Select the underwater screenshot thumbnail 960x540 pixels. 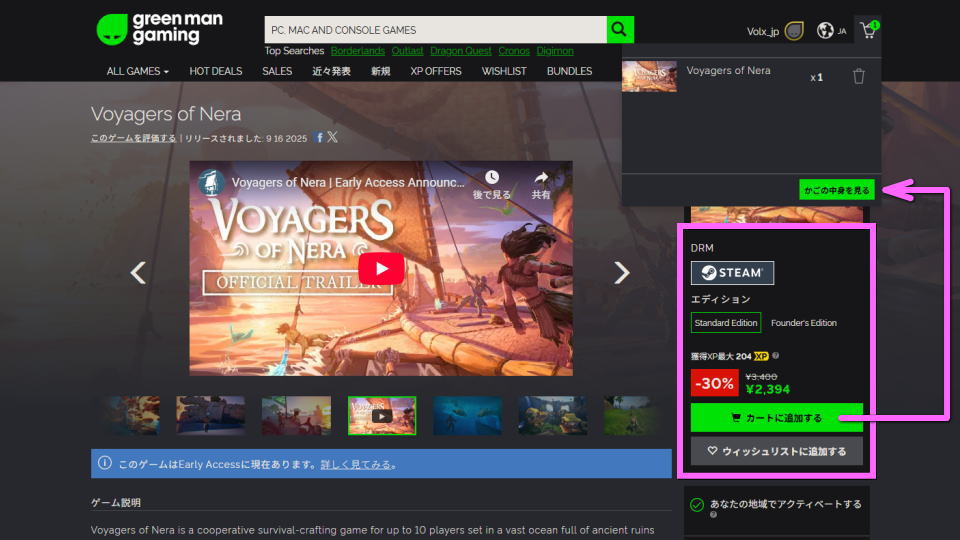(x=467, y=415)
